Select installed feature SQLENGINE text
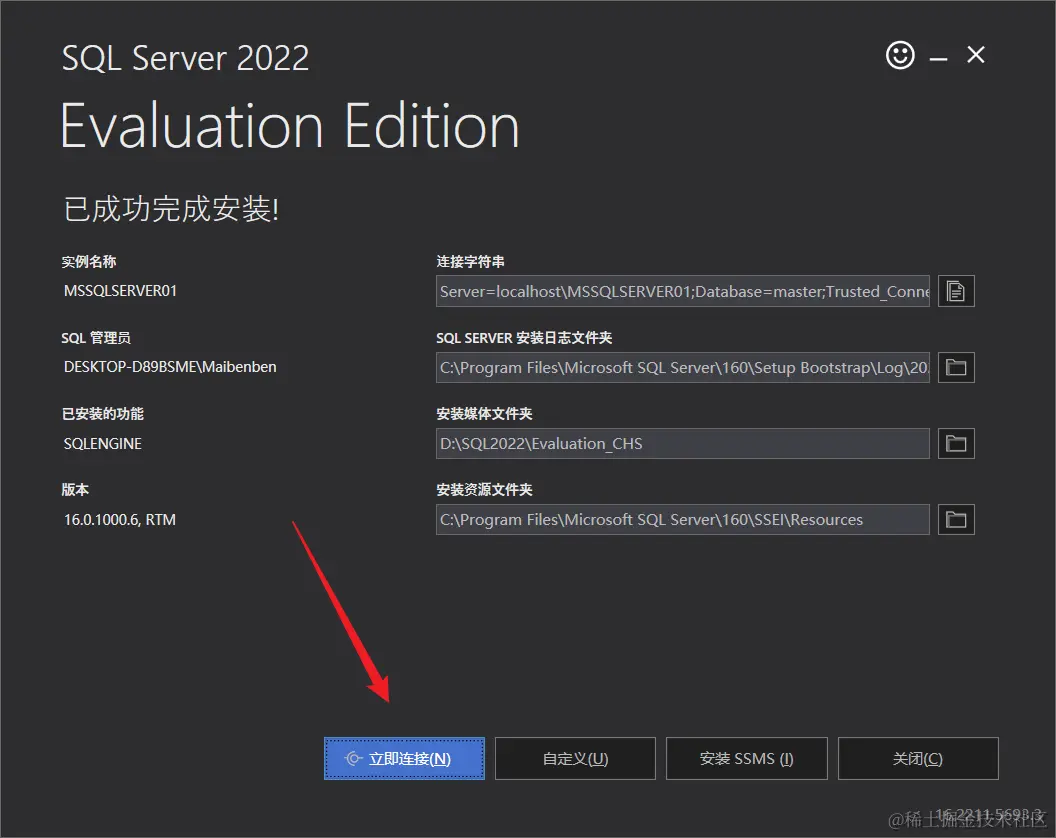Viewport: 1056px width, 838px height. (102, 444)
